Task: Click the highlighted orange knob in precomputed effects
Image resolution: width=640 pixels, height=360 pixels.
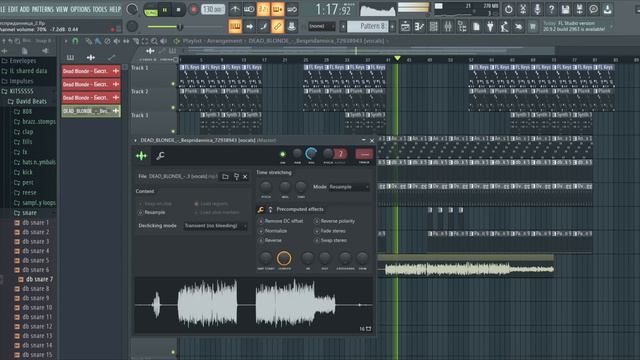Action: click(x=284, y=258)
